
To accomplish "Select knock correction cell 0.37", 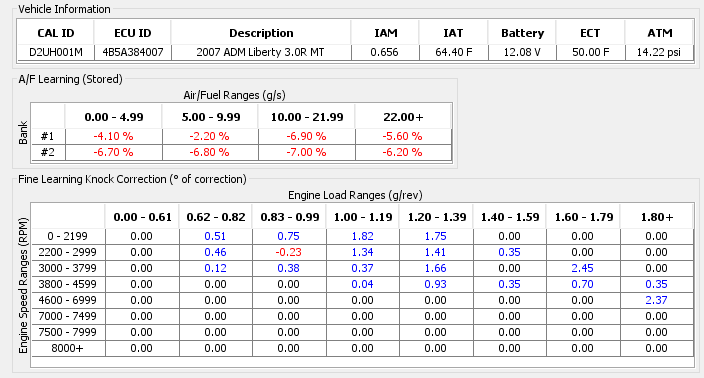I will tap(362, 268).
